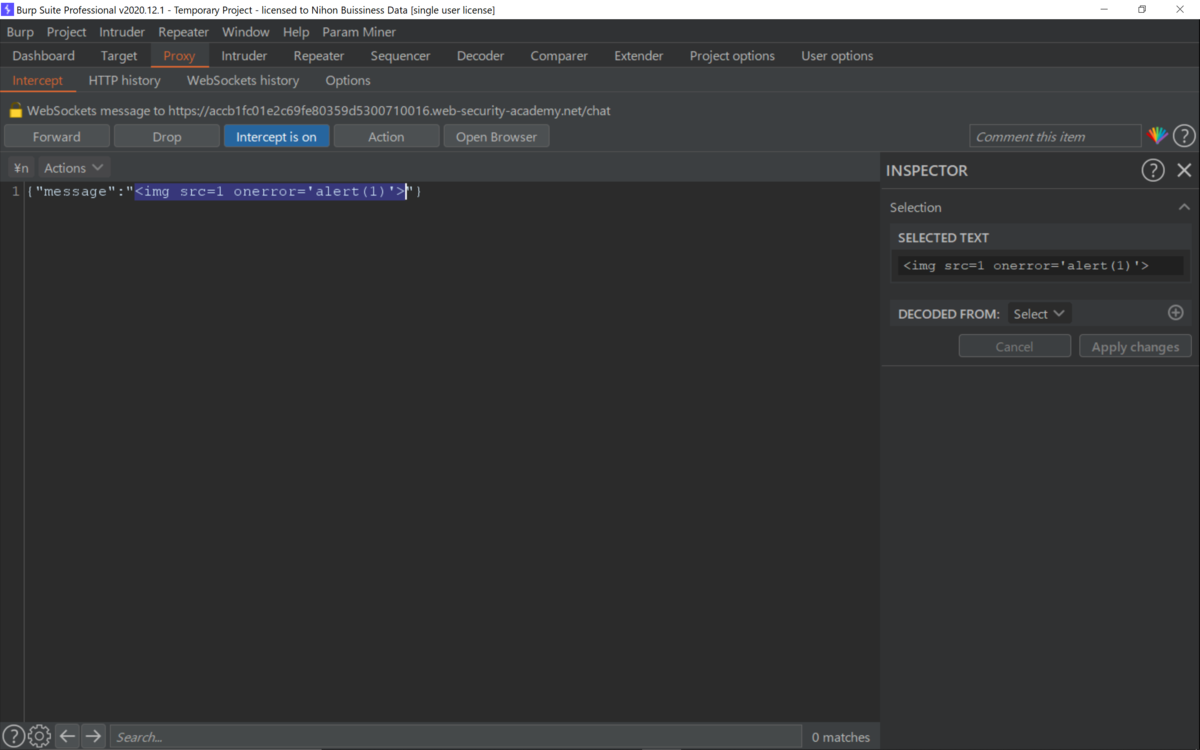Open Inspector help icon
The image size is (1200, 750).
click(x=1153, y=170)
